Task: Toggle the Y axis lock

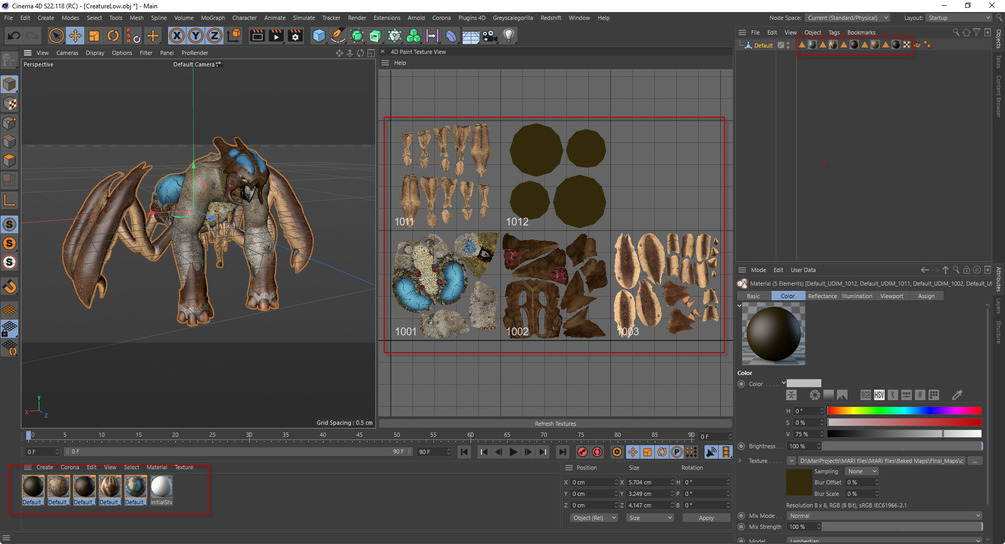Action: coord(196,36)
